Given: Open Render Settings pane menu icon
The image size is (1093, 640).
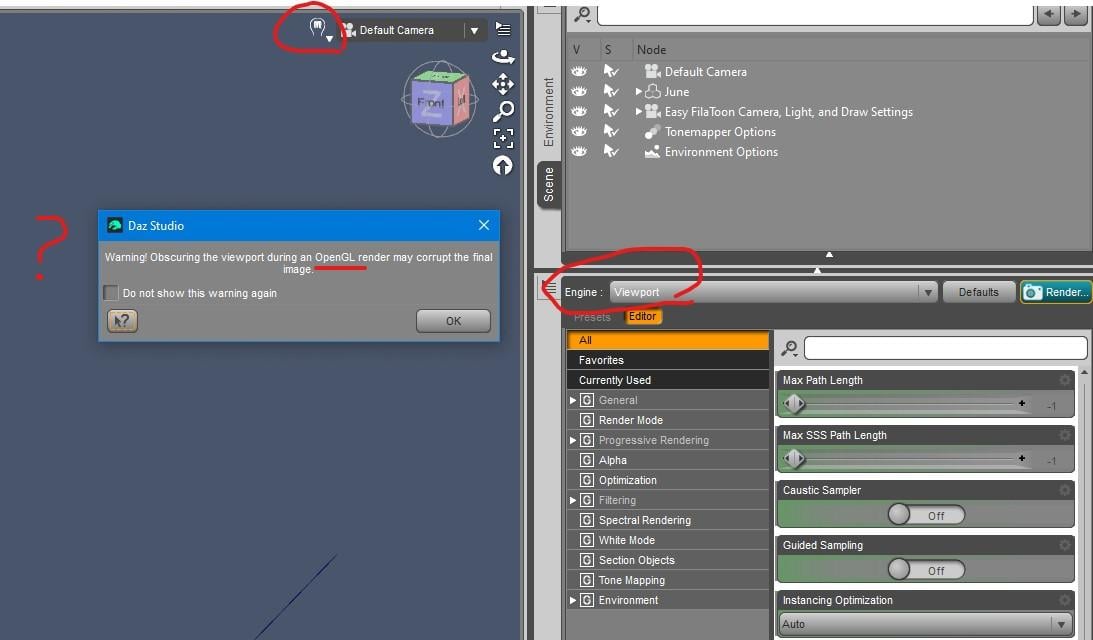Looking at the screenshot, I should 550,287.
